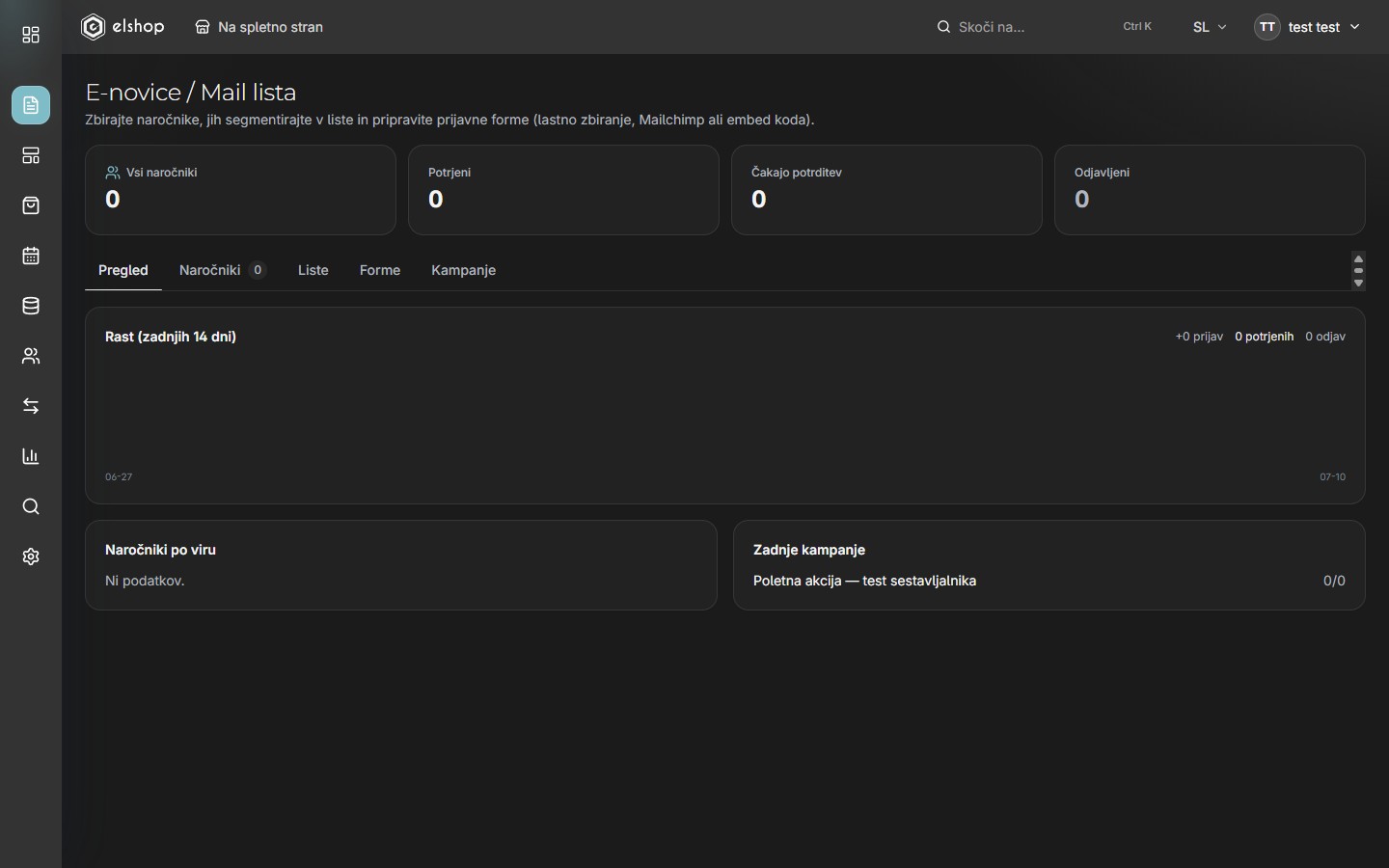
Task: Click the 0 potrjenih legend label
Action: (1265, 337)
